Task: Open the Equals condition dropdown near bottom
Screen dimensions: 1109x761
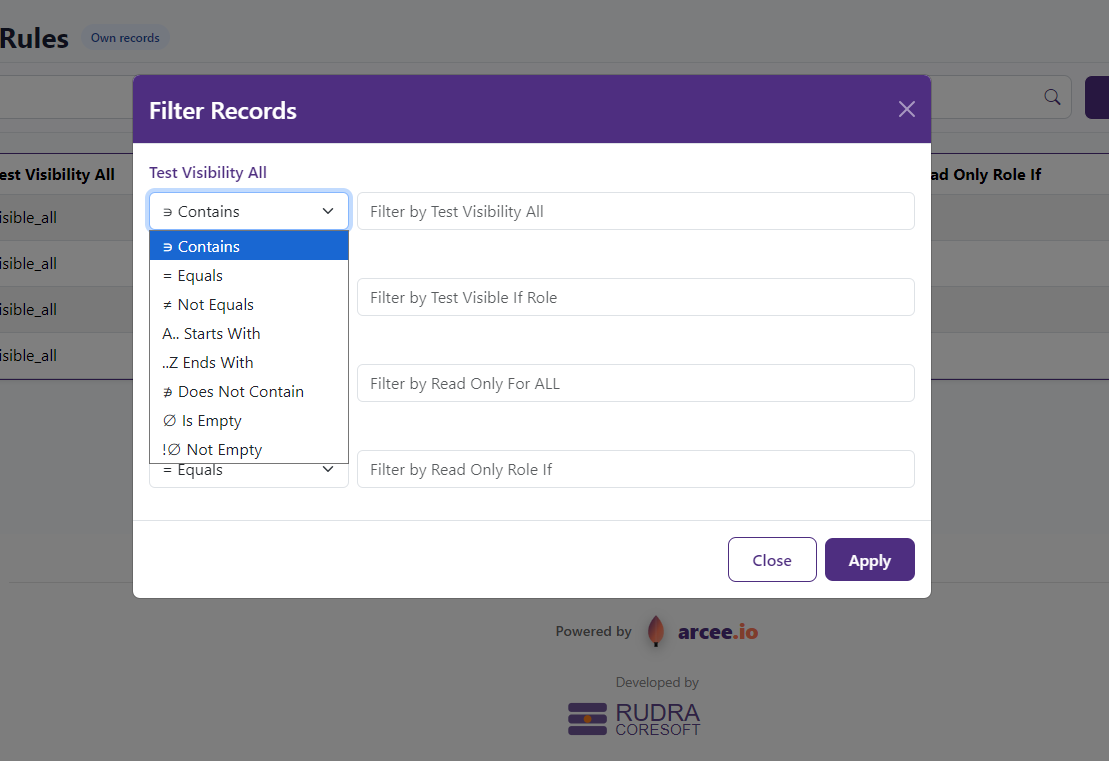Action: coord(248,469)
